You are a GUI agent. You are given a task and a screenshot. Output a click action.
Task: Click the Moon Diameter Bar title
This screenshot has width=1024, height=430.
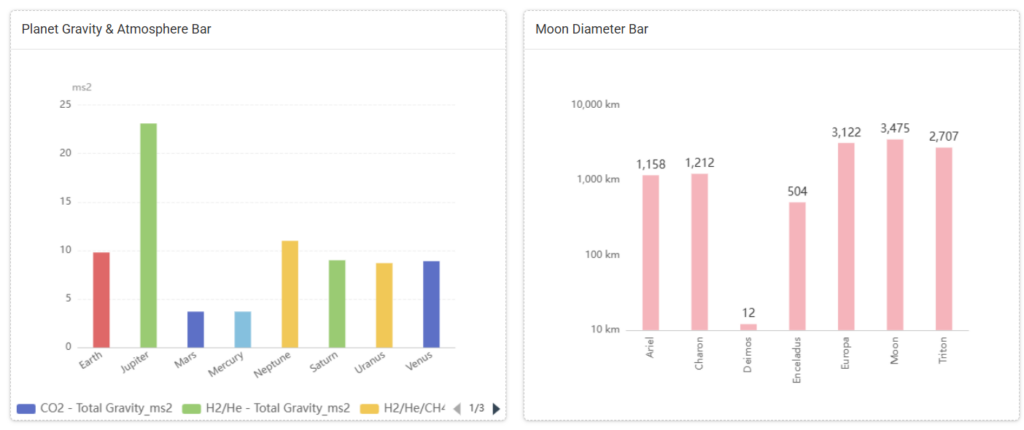pos(592,29)
